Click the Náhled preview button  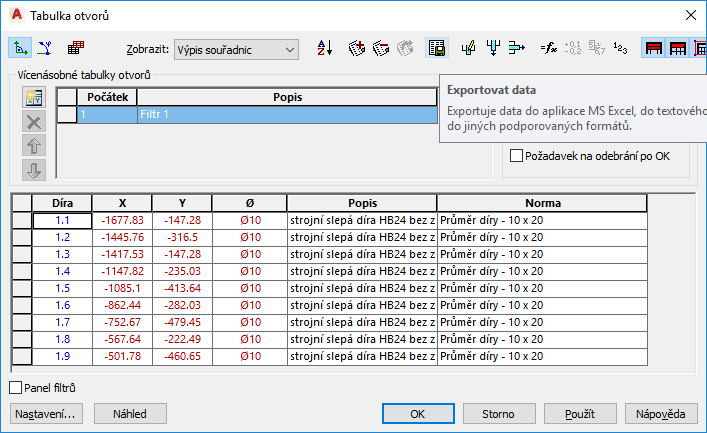(x=130, y=413)
